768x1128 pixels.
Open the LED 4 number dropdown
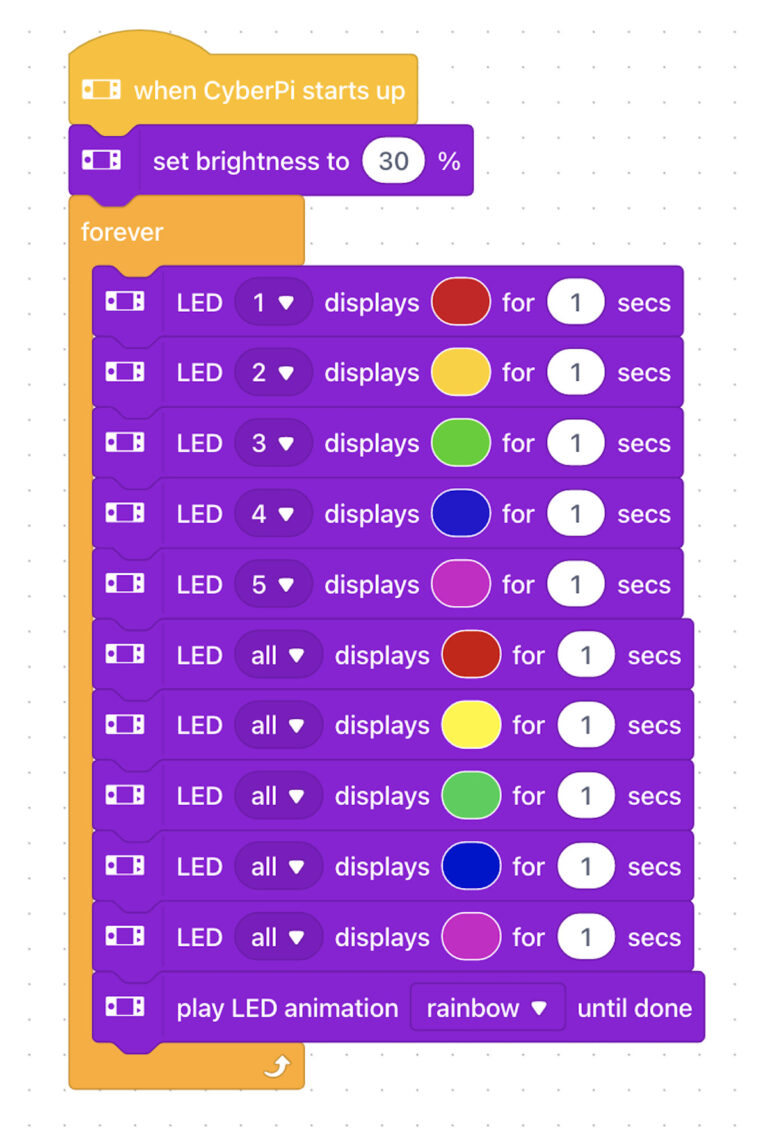273,514
